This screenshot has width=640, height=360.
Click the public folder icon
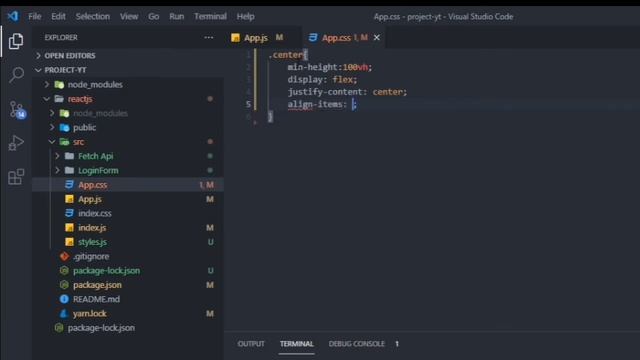64,127
